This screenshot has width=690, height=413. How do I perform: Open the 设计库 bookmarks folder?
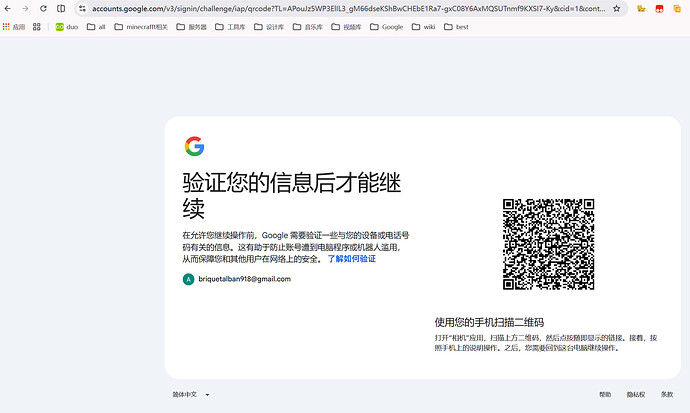coord(268,27)
